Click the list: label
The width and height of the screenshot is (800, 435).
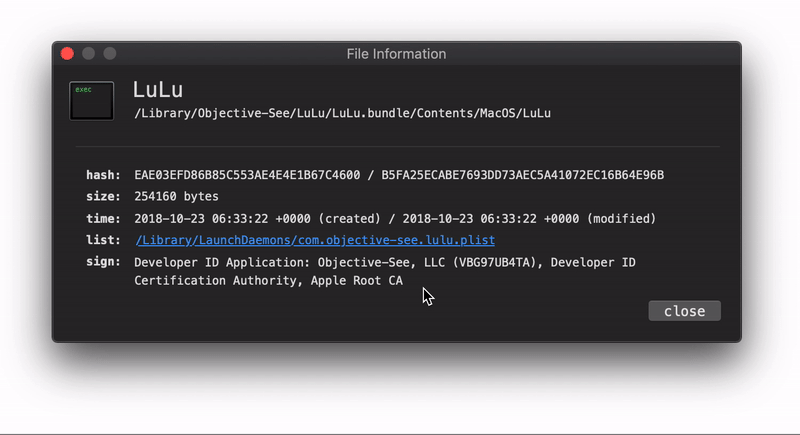[103, 240]
